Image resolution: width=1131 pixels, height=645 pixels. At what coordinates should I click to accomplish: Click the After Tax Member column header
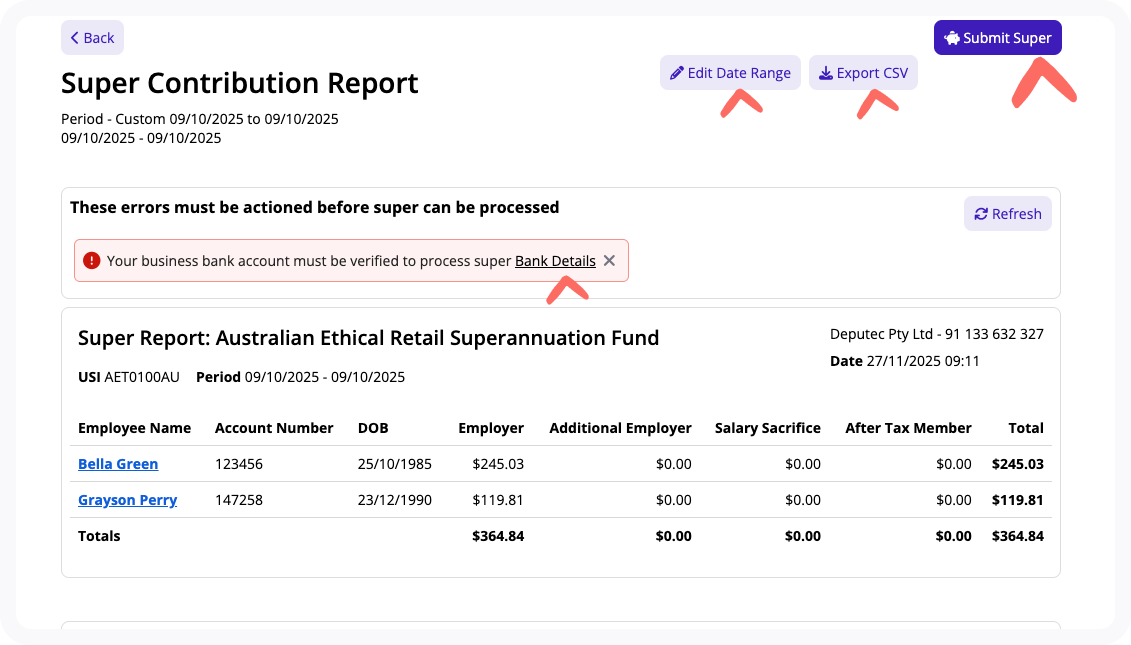point(908,428)
